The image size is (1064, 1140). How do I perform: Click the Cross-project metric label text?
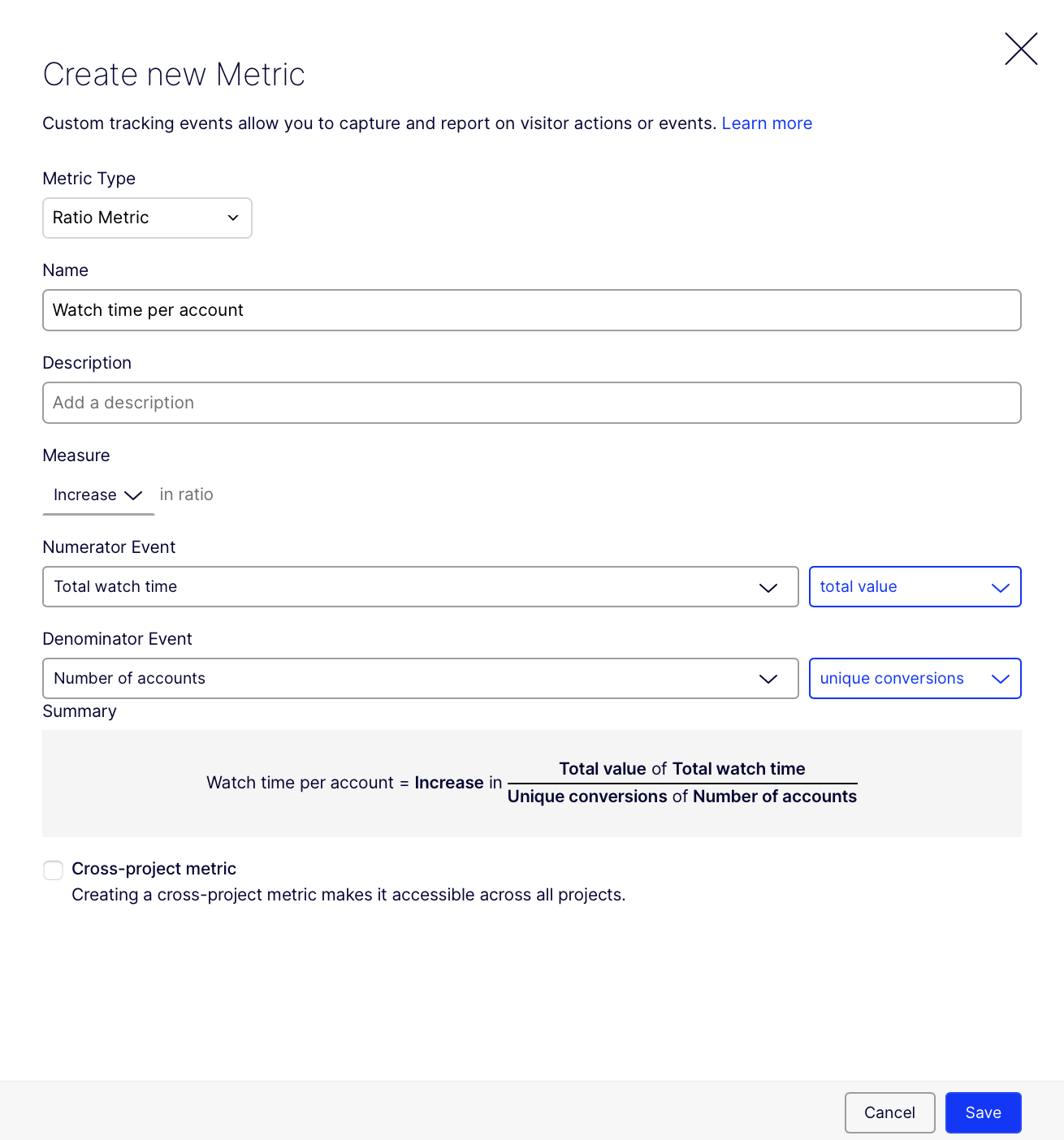(154, 869)
